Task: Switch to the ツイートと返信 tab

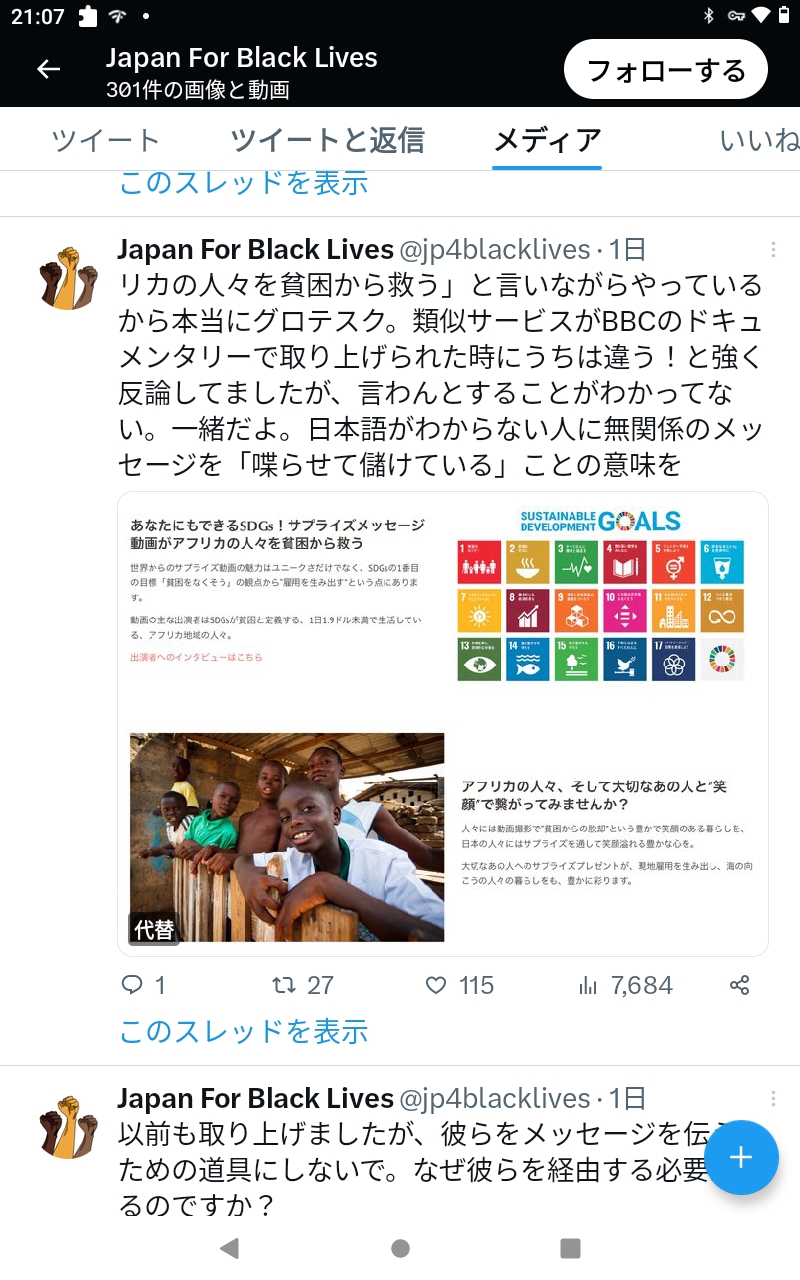Action: pos(327,140)
